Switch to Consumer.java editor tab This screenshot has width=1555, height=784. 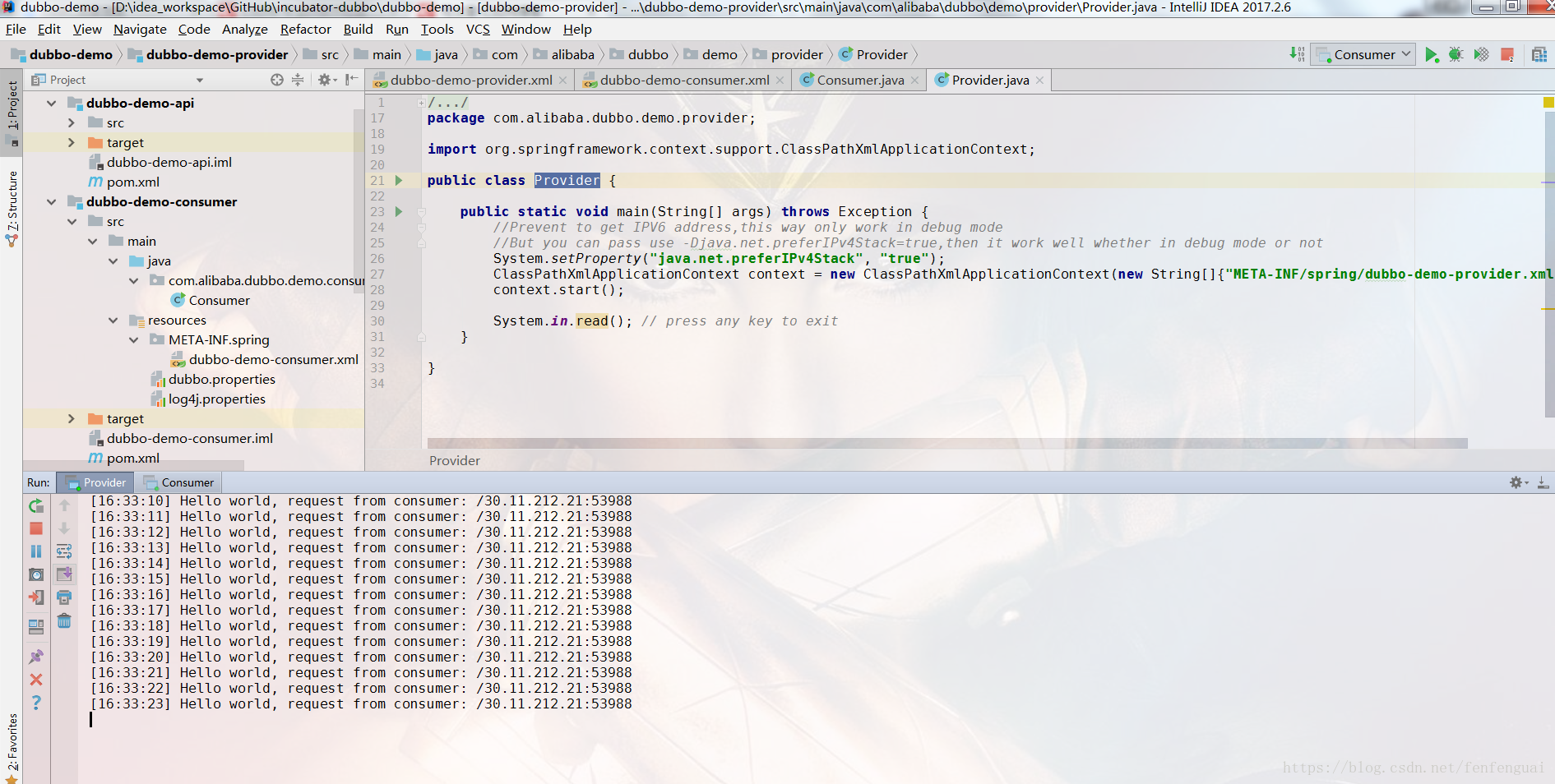859,80
